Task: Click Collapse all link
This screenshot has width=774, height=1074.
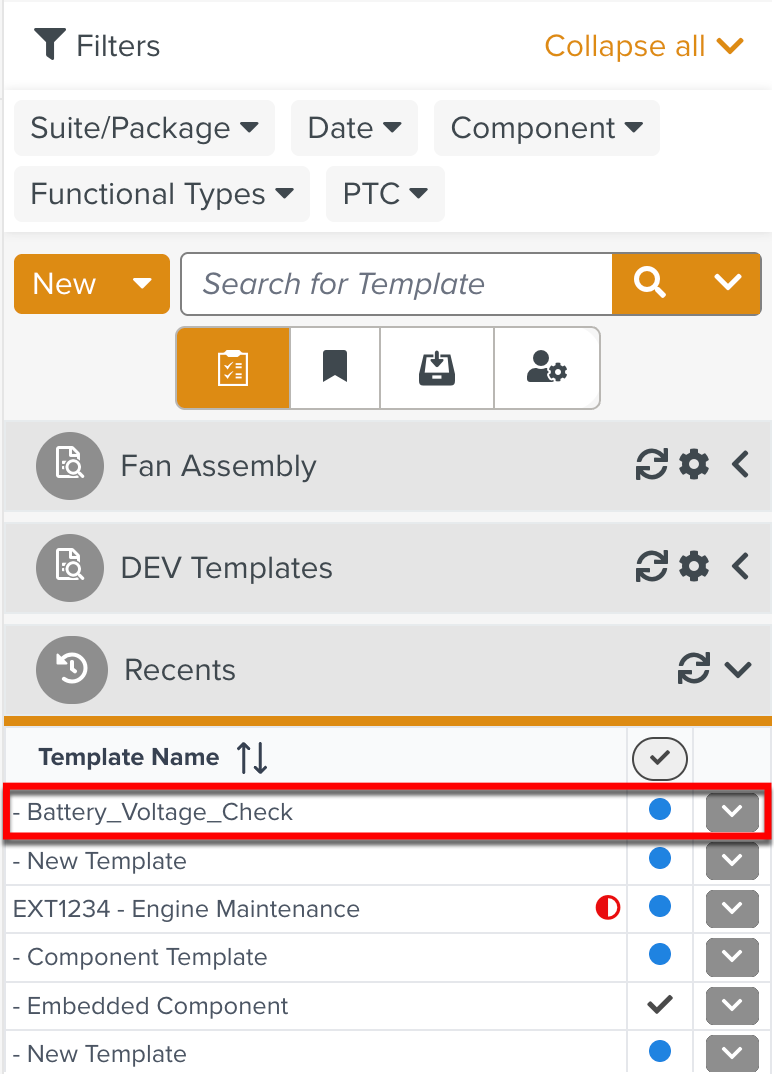Action: pos(643,46)
